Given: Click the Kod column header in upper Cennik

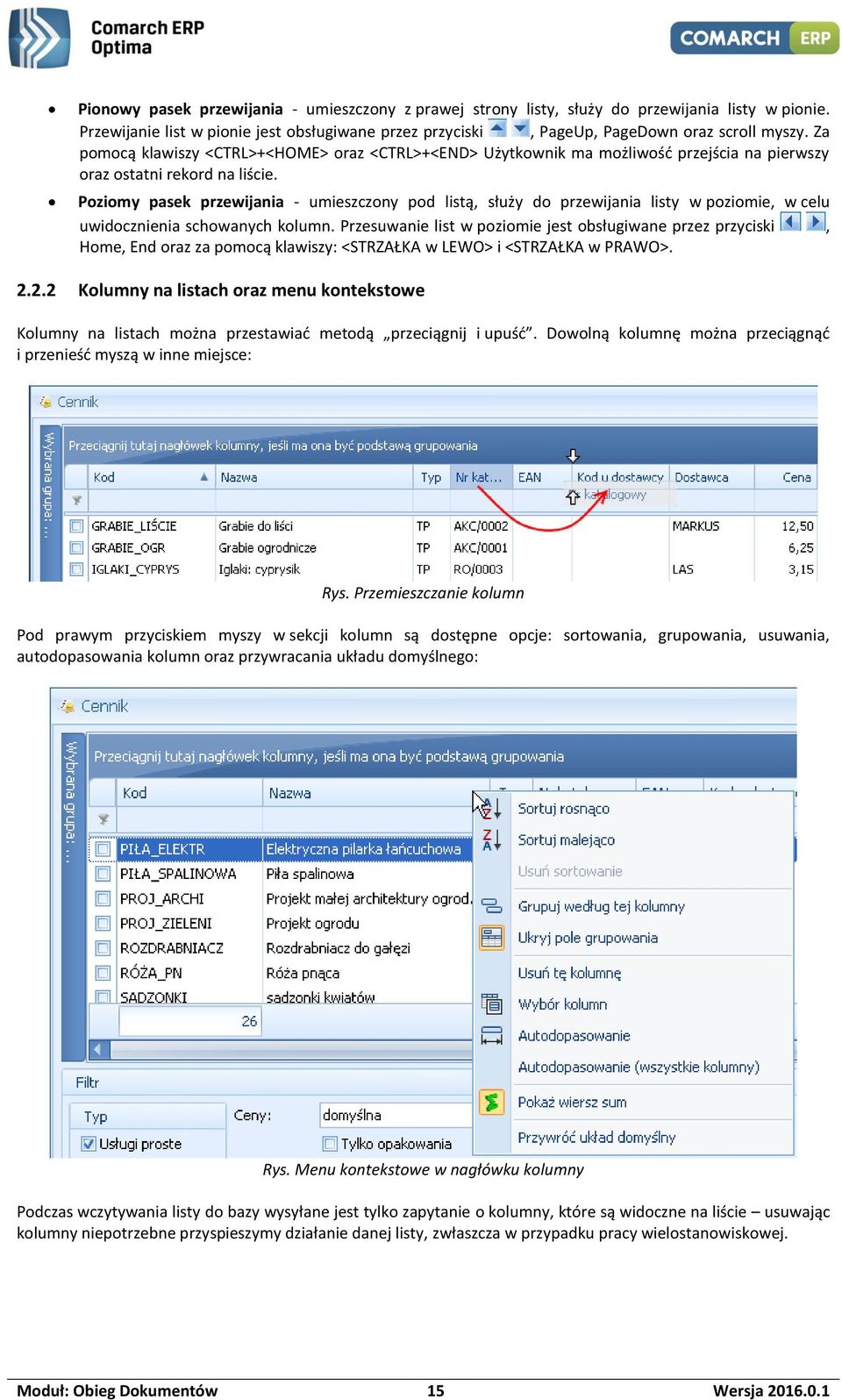Looking at the screenshot, I should (152, 477).
